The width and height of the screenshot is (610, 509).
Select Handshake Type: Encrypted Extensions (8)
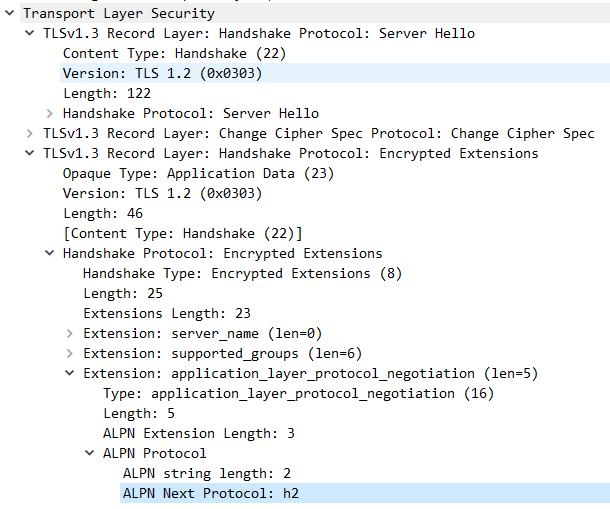[242, 274]
